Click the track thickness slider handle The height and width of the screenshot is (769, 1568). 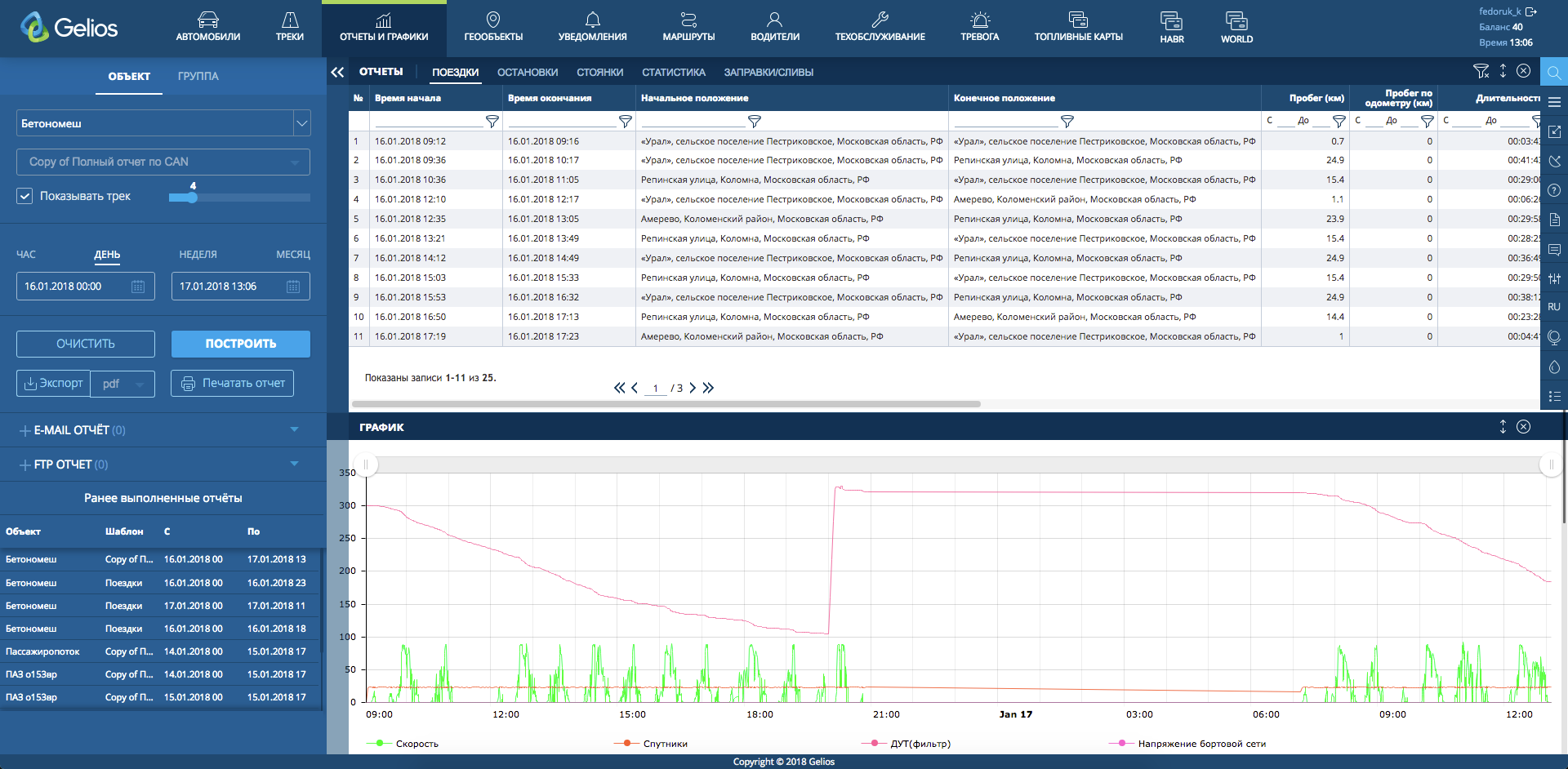192,198
